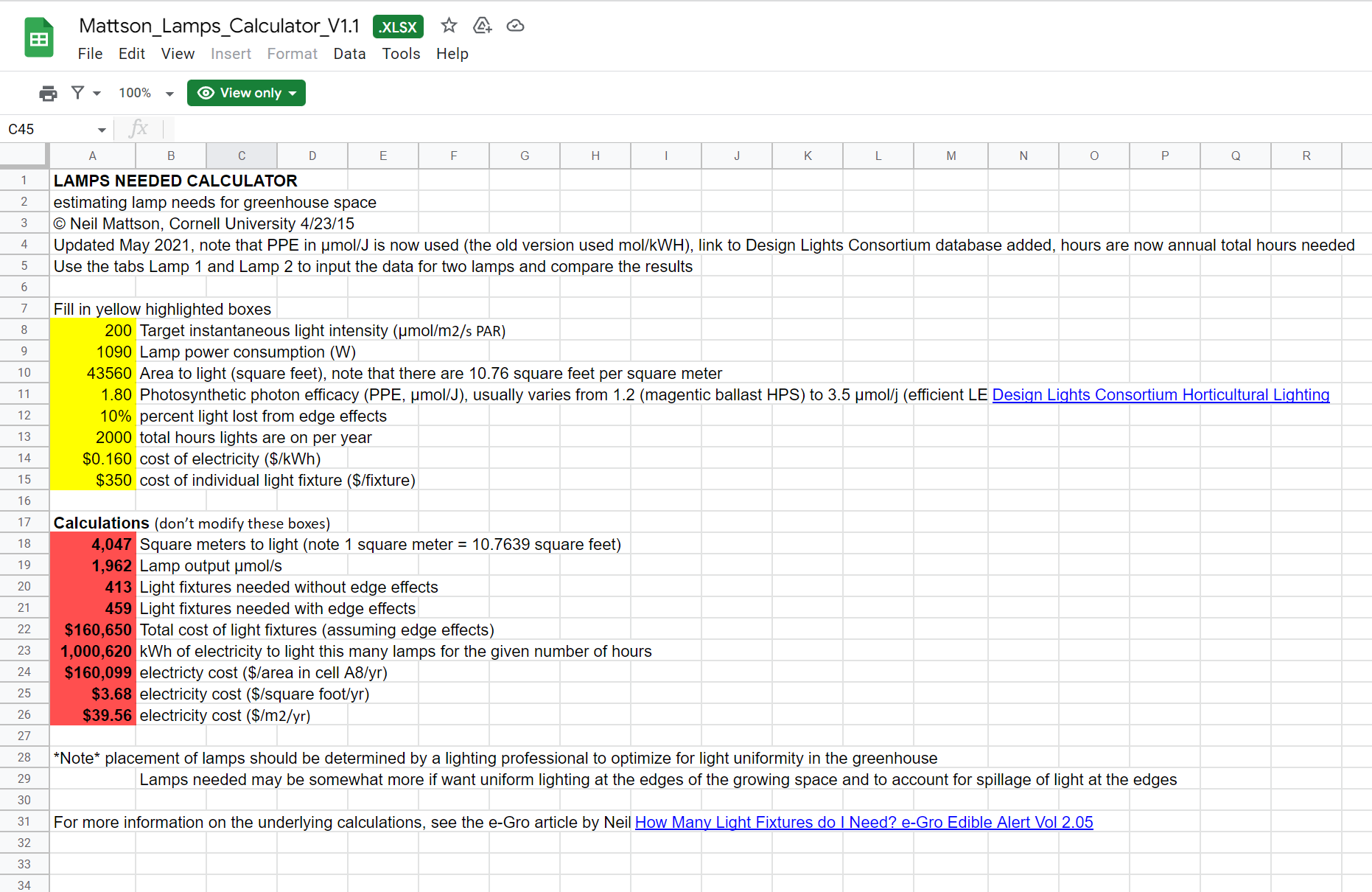Click 'total hours lights are on per year'

[x=256, y=437]
